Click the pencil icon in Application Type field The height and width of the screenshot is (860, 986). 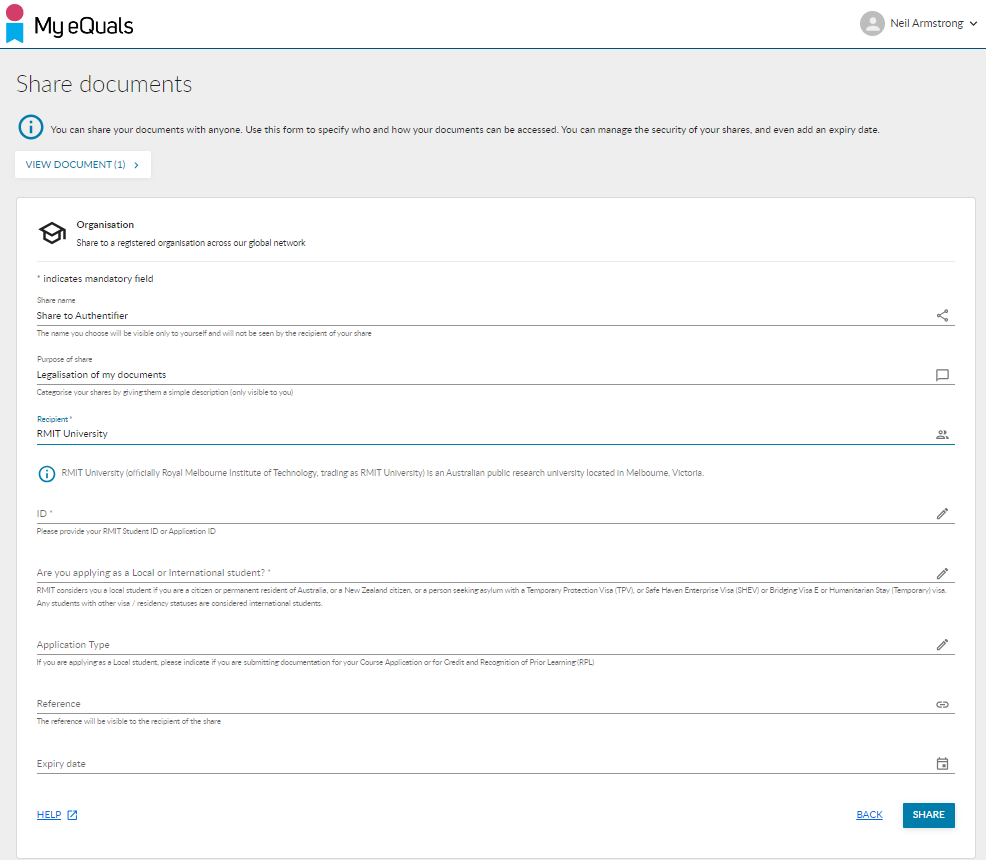(x=942, y=644)
